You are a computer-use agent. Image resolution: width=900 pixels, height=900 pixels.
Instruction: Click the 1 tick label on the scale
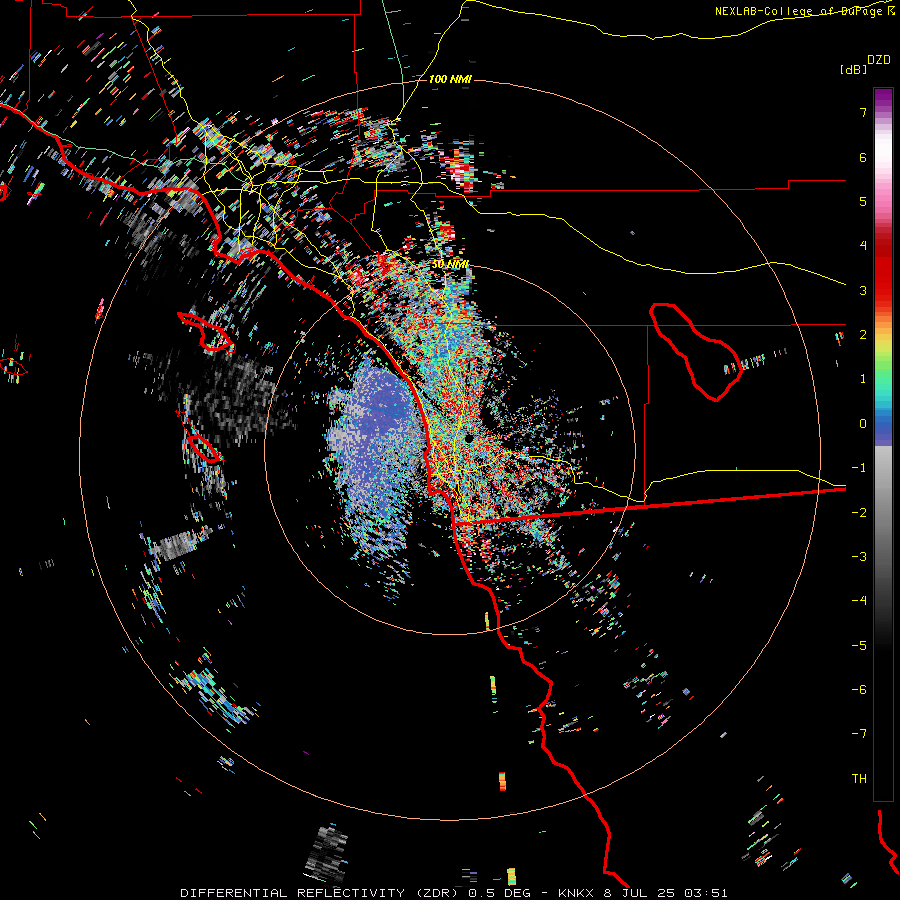[863, 379]
